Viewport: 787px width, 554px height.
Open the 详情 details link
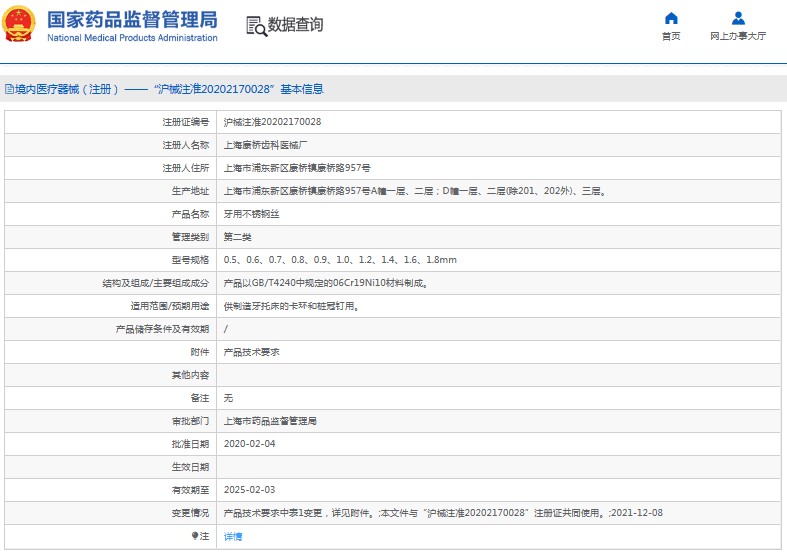tap(232, 536)
